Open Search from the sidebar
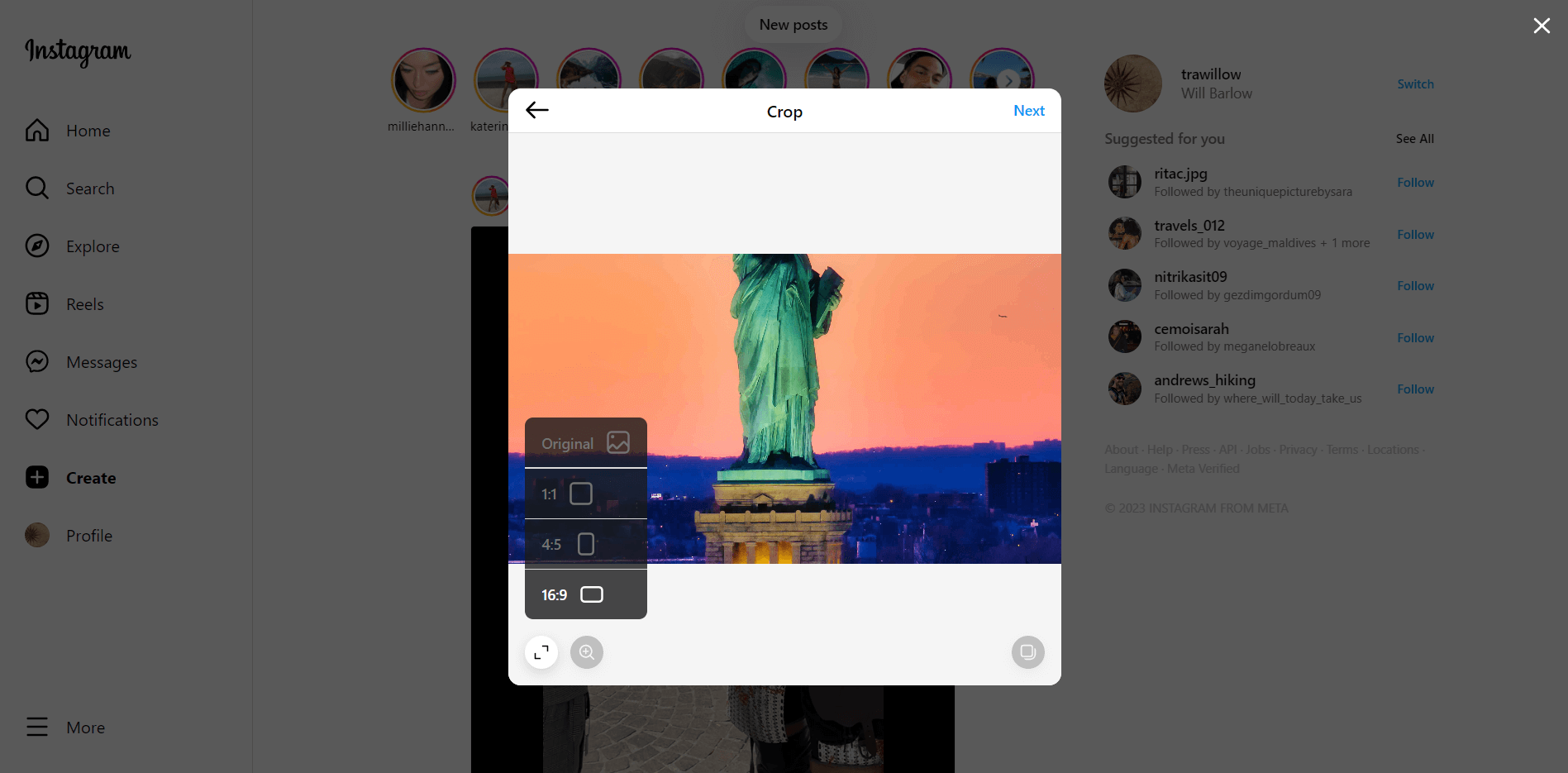This screenshot has width=1568, height=773. click(x=70, y=188)
